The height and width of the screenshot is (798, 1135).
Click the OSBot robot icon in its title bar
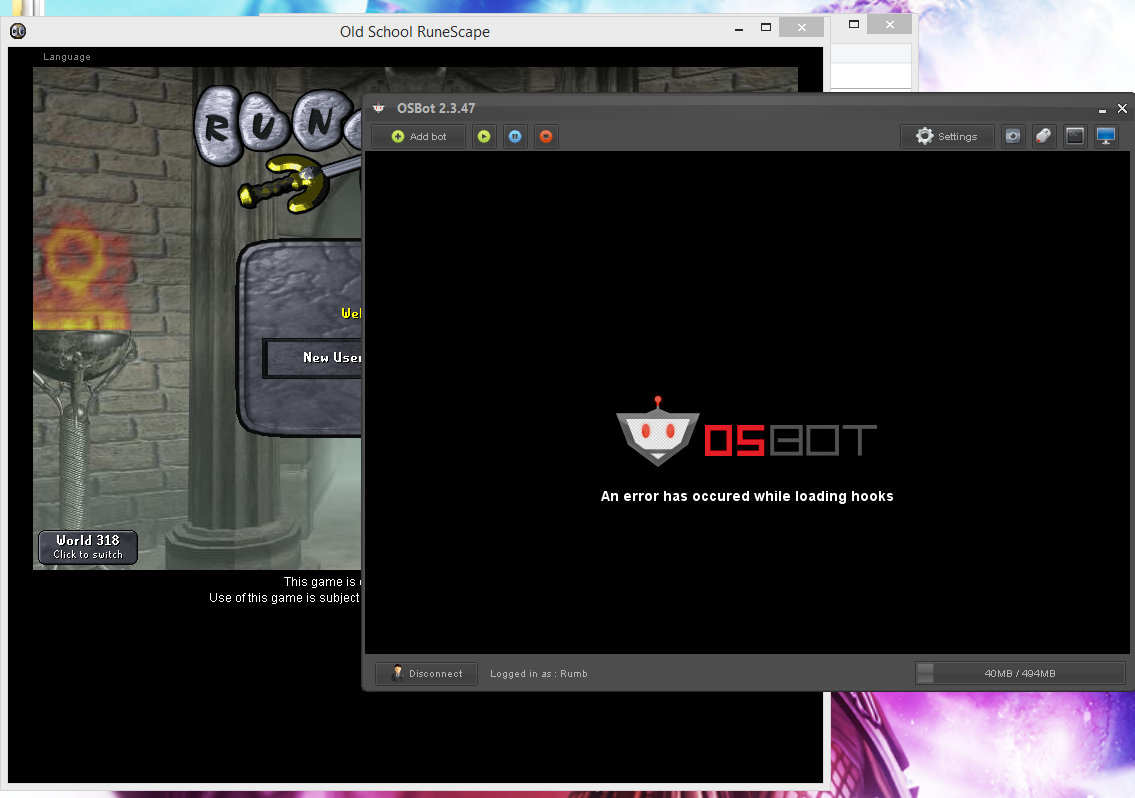379,108
